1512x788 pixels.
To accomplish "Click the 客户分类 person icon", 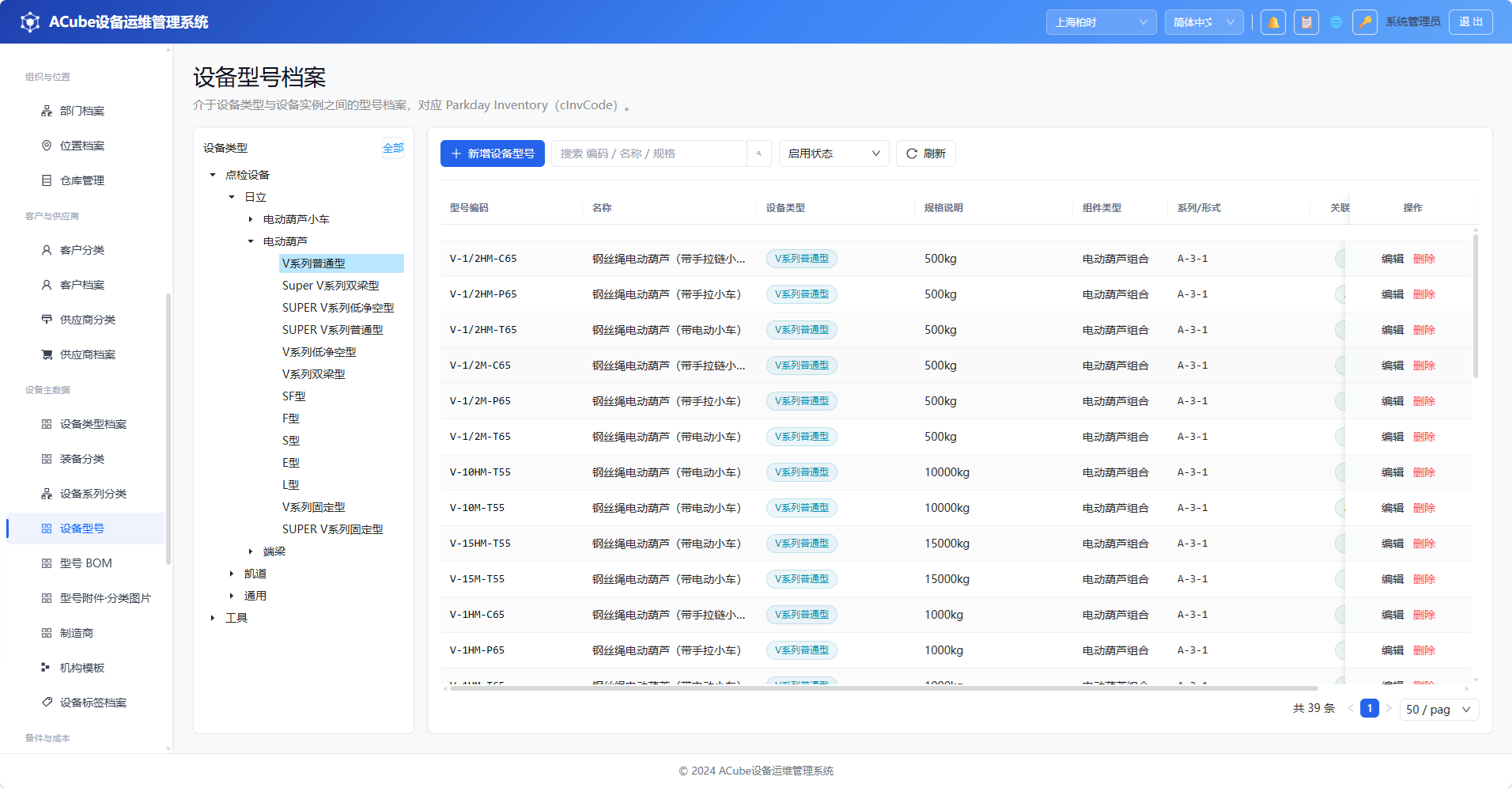I will (47, 250).
